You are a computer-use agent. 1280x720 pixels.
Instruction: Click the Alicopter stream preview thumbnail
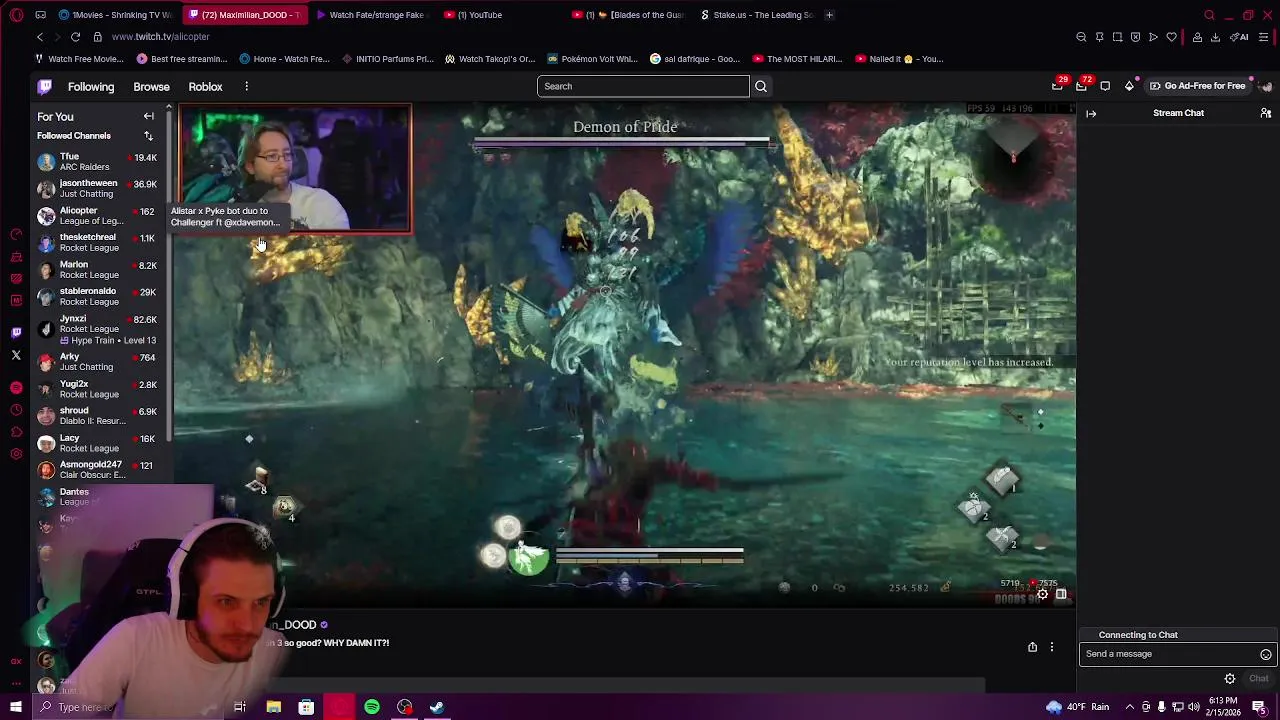click(295, 169)
